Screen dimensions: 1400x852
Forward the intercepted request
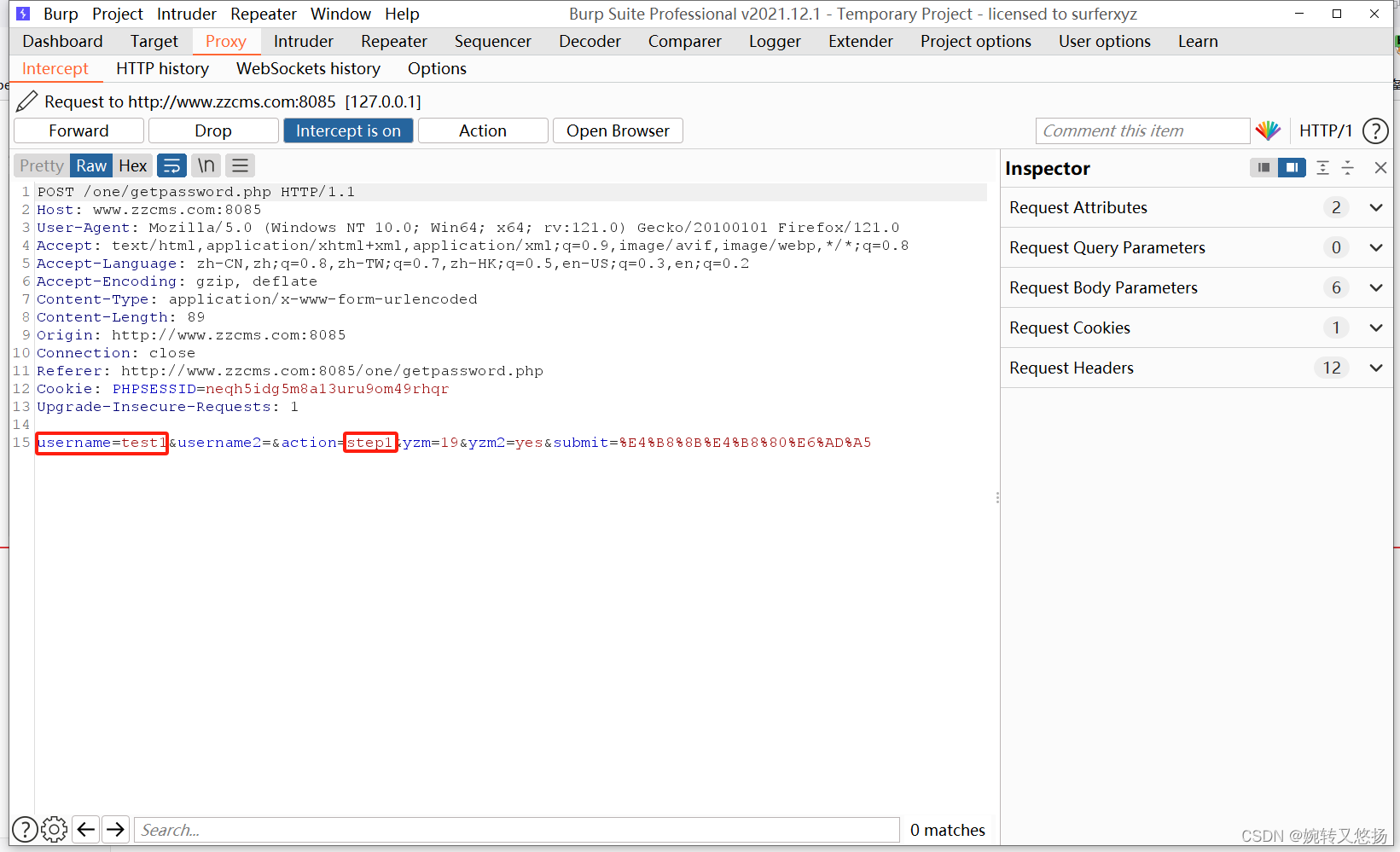click(x=78, y=130)
